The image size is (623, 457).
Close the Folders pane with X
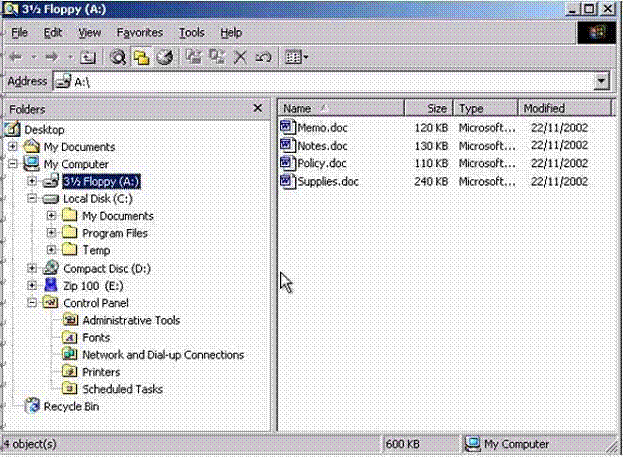(x=257, y=108)
